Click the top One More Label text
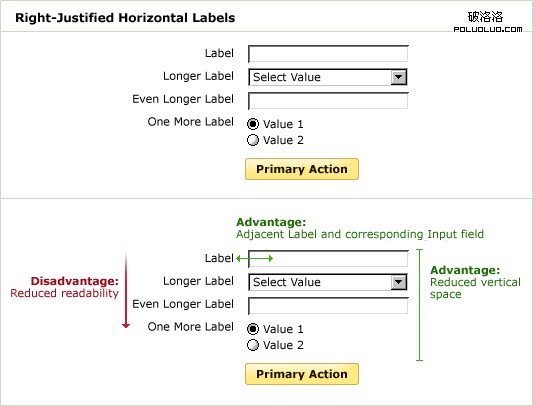Screen dimensions: 533x406 [190, 122]
